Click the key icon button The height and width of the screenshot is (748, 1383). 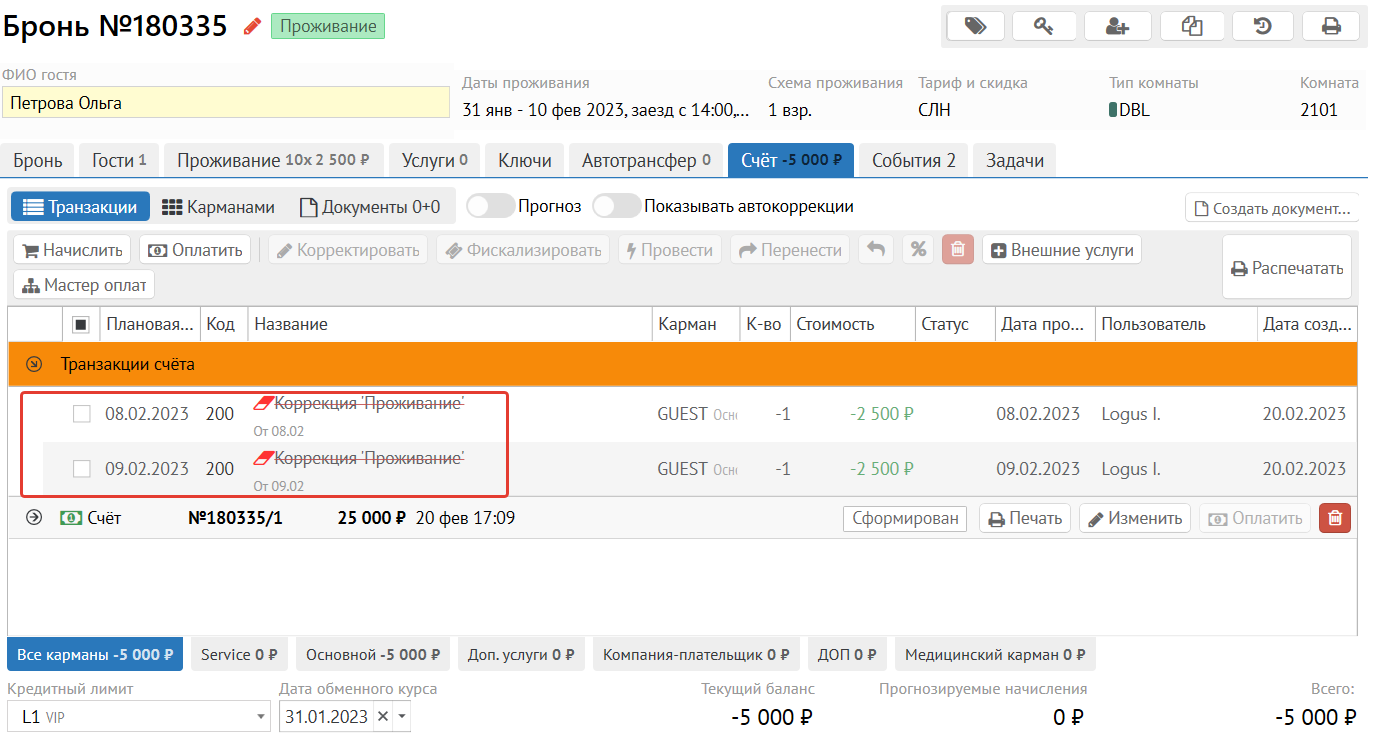coord(1044,26)
